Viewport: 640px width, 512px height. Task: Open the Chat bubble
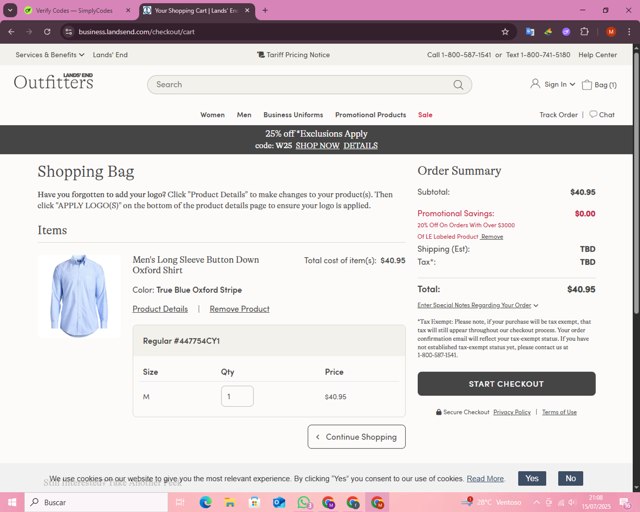point(602,114)
